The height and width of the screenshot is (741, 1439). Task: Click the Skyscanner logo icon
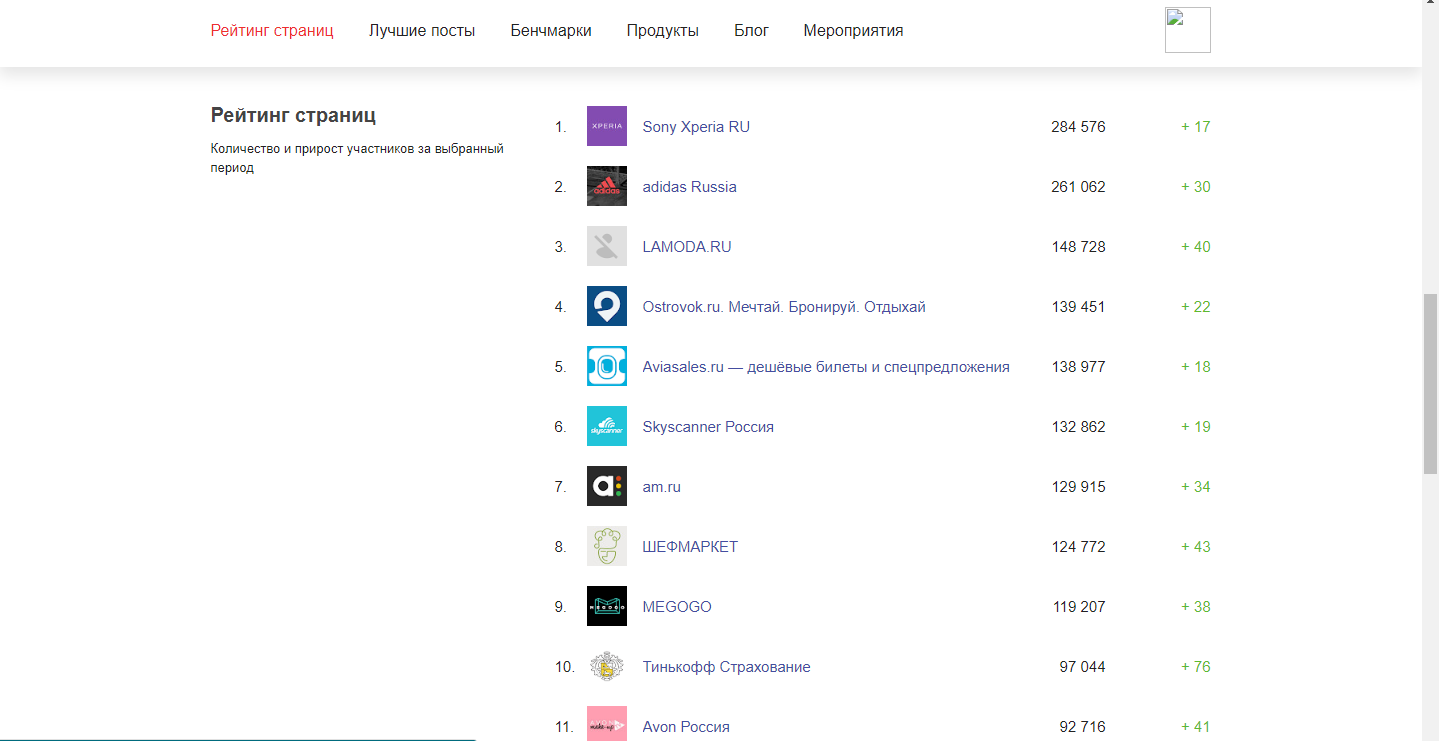[607, 426]
